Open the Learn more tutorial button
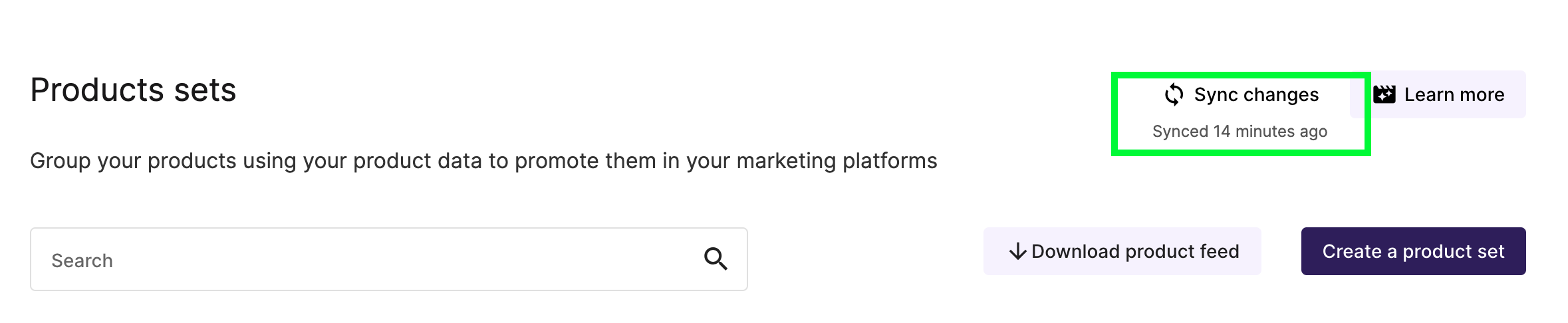The width and height of the screenshot is (1568, 323). tap(1438, 94)
